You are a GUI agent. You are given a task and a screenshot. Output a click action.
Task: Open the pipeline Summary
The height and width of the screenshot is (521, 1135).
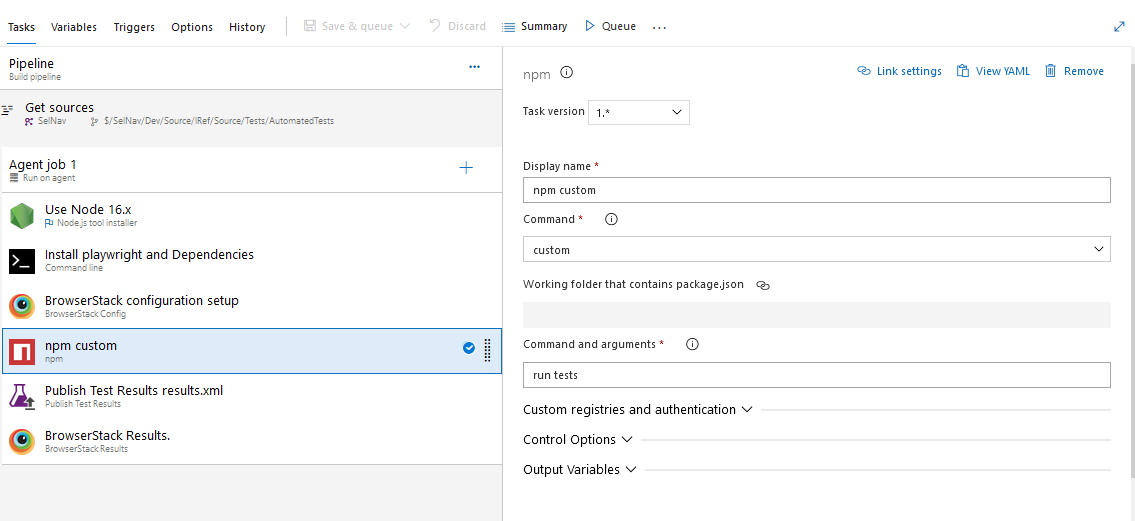[535, 26]
